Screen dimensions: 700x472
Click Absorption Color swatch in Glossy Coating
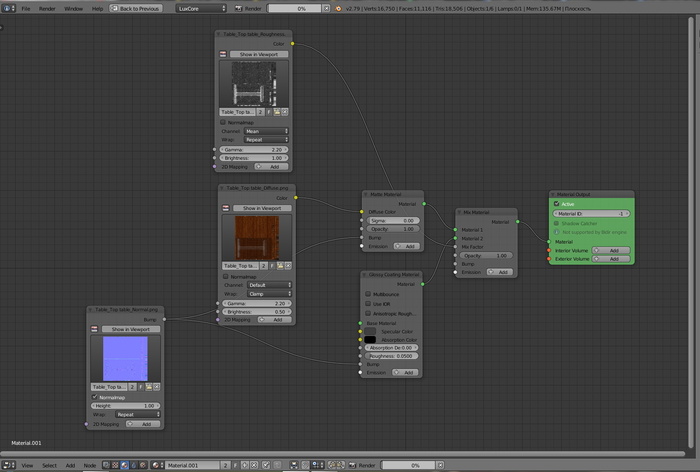371,339
